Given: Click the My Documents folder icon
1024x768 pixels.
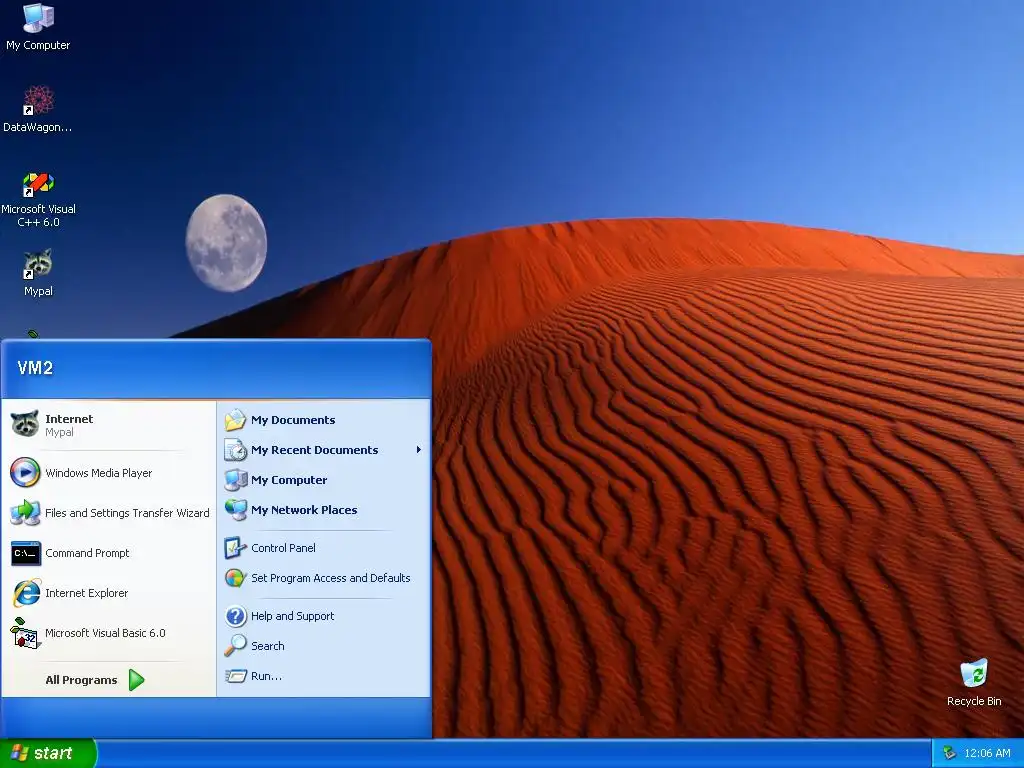Looking at the screenshot, I should (x=235, y=420).
